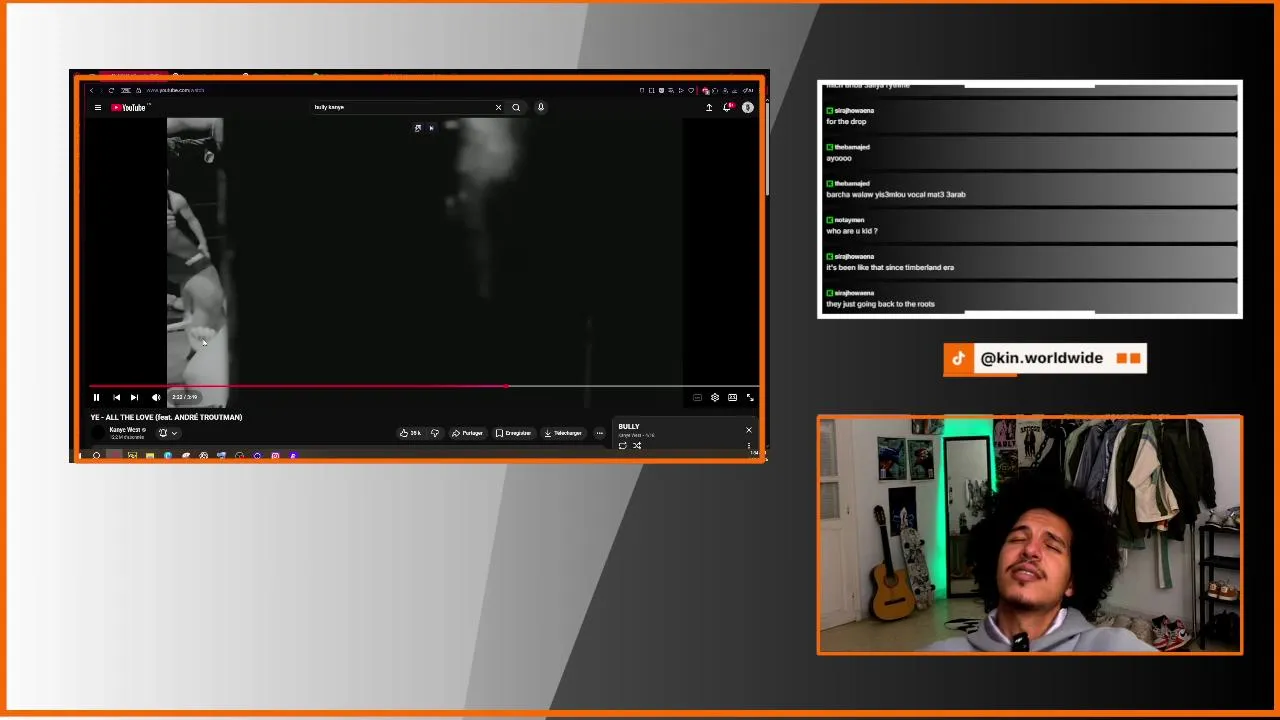This screenshot has width=1280, height=720.
Task: Close the BULLY playlist panel
Action: pyautogui.click(x=748, y=430)
